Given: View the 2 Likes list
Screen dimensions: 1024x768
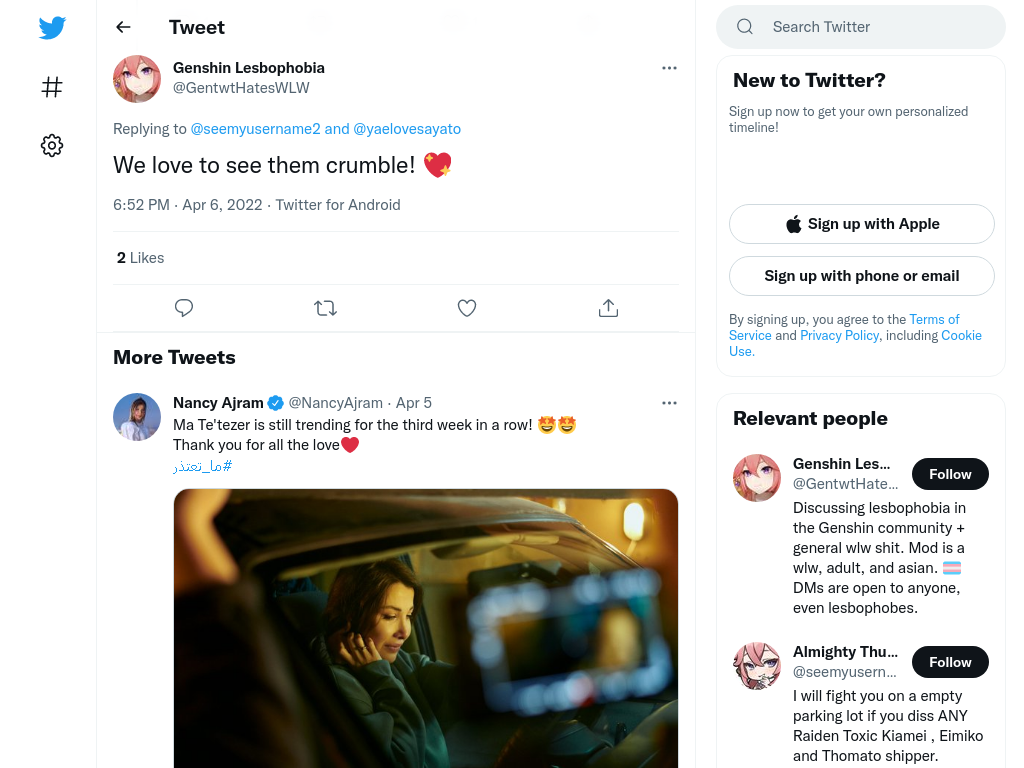Looking at the screenshot, I should pyautogui.click(x=140, y=258).
